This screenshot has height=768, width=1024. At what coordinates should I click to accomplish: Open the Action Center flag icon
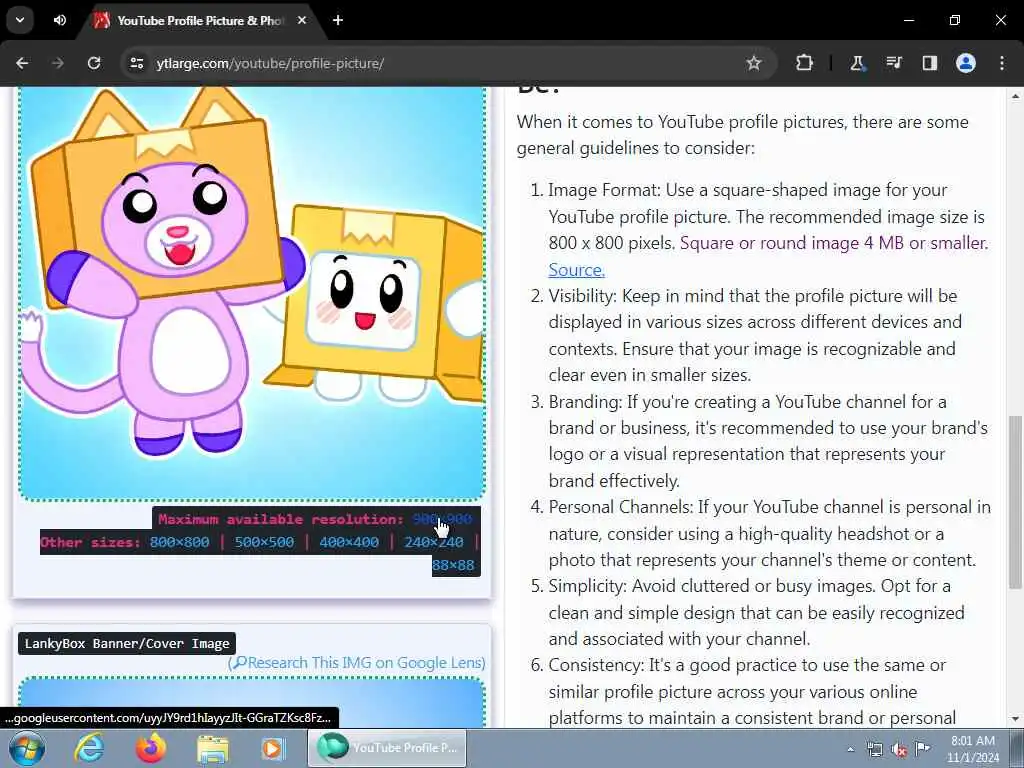point(922,748)
